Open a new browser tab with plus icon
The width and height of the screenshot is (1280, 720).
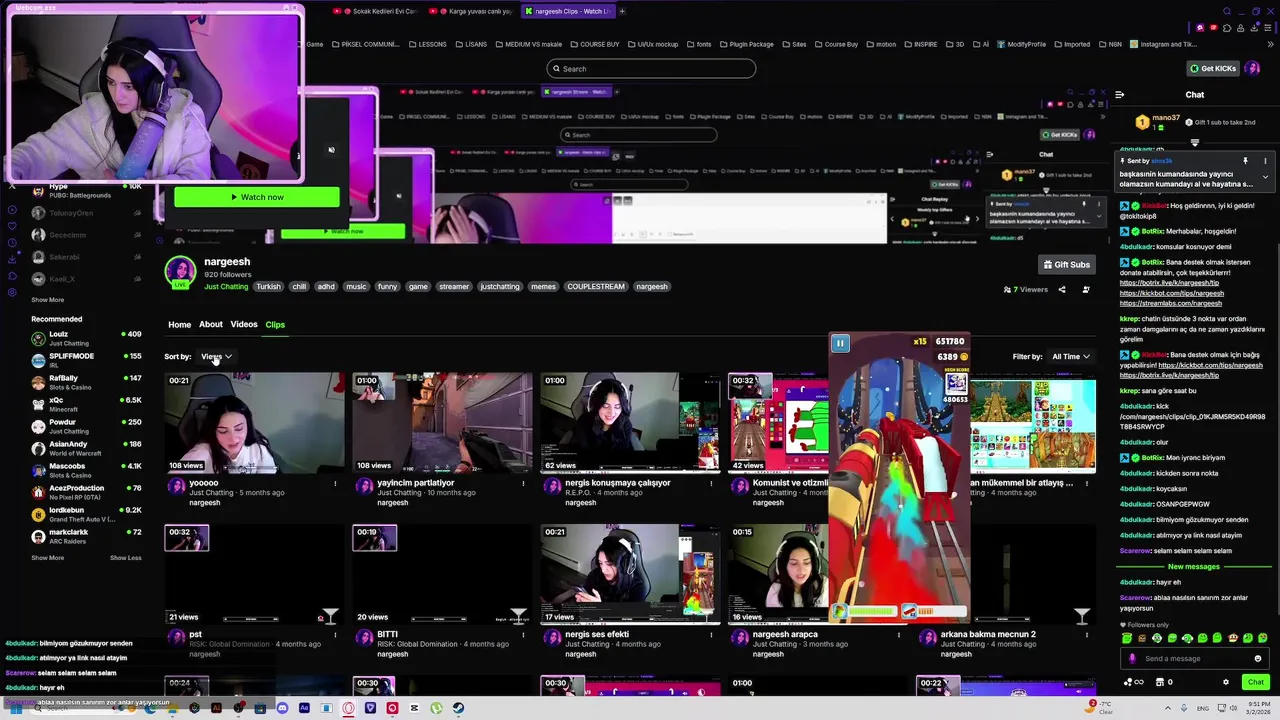(622, 11)
